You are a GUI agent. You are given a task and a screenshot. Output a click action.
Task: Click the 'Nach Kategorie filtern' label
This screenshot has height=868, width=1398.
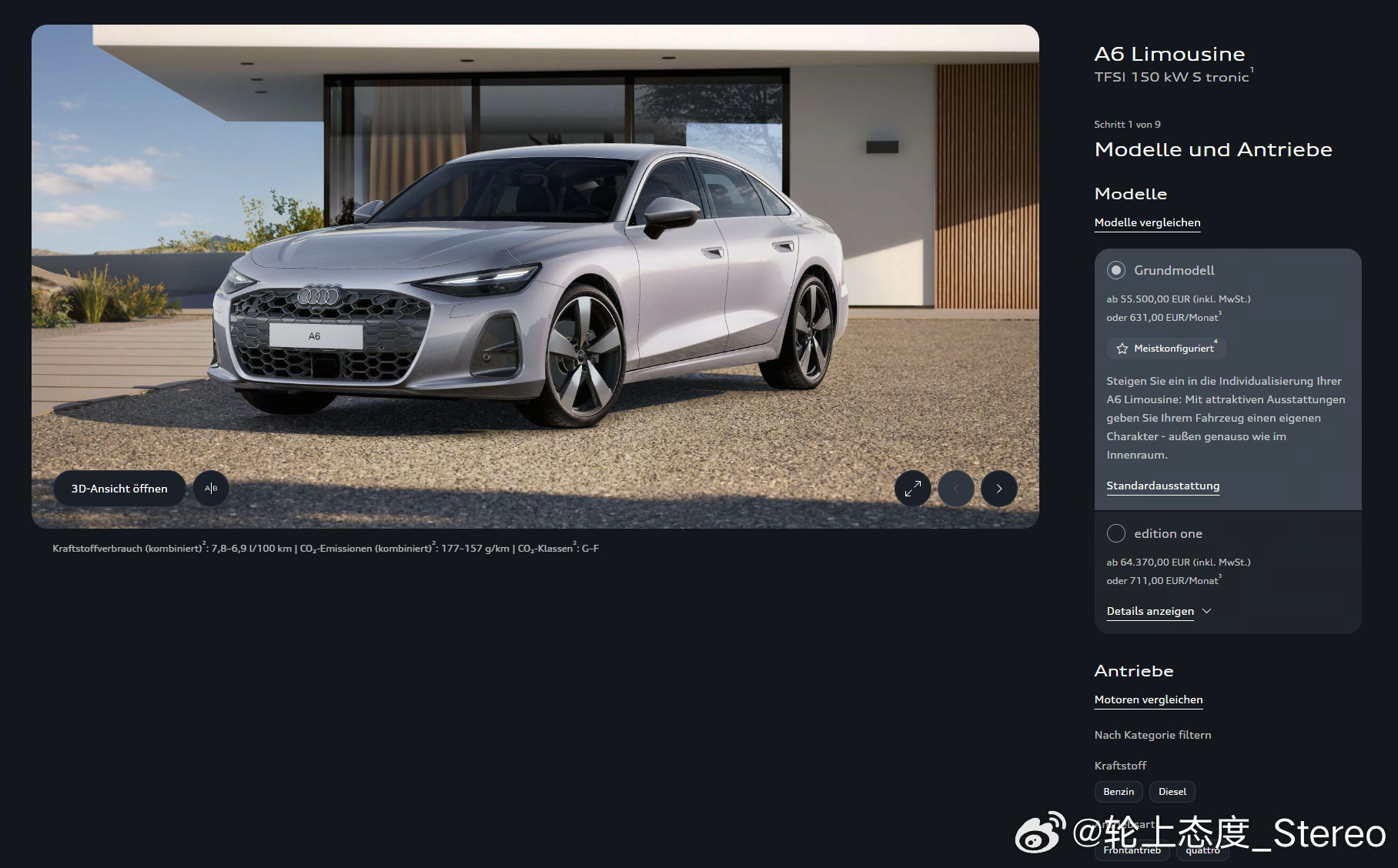coord(1152,735)
